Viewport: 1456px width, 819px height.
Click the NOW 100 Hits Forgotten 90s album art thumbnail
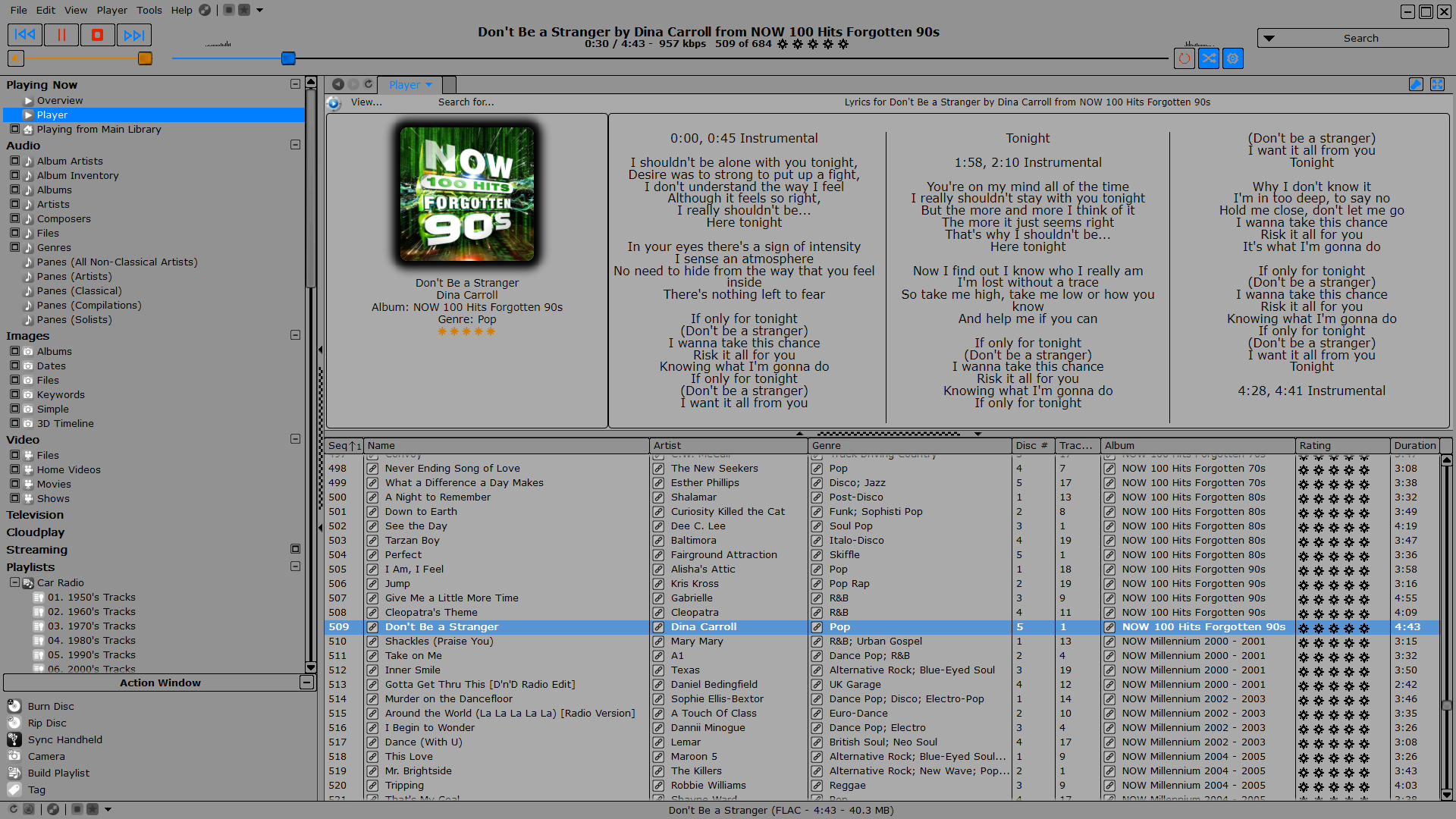coord(466,197)
